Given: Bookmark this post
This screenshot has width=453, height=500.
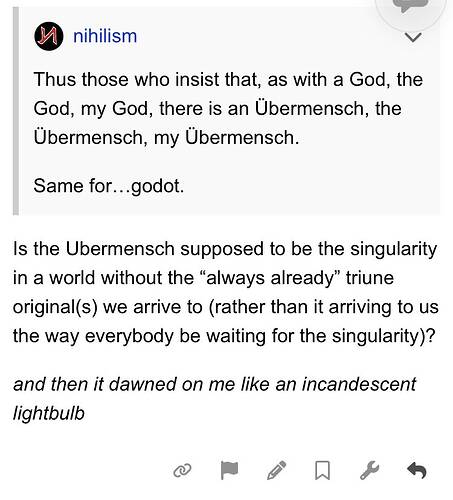Looking at the screenshot, I should (x=323, y=470).
